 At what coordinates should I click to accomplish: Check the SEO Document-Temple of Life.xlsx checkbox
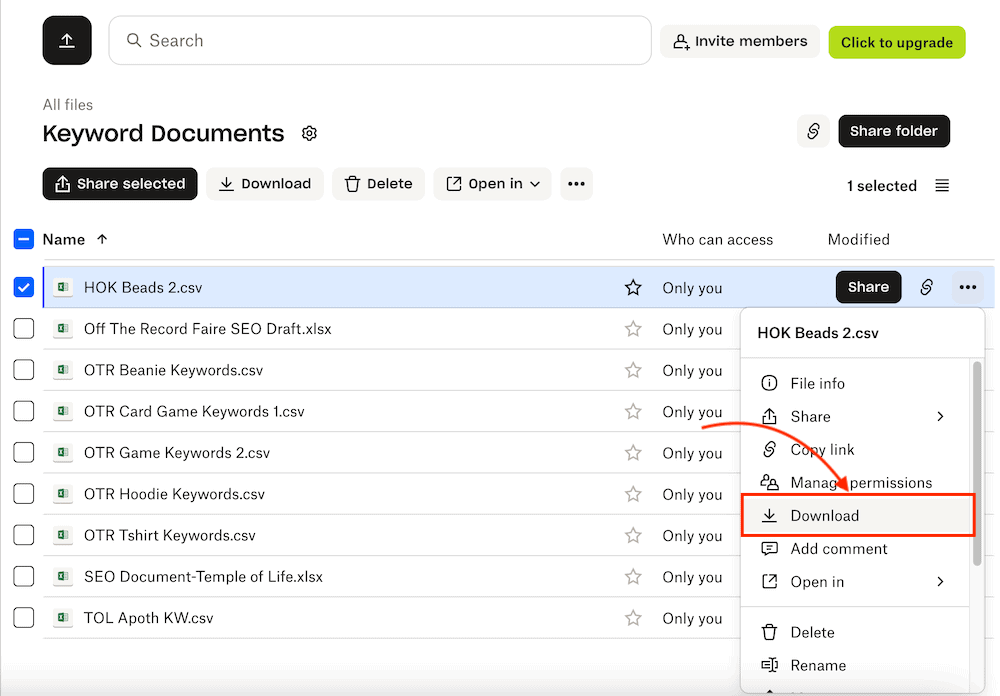24,576
